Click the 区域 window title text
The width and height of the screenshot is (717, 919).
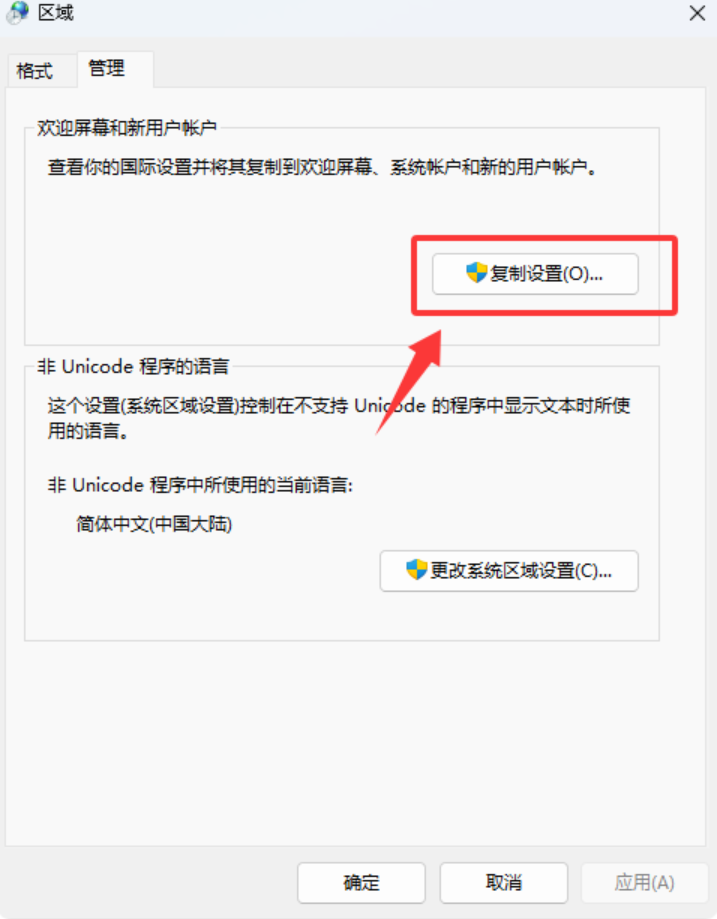coord(56,12)
